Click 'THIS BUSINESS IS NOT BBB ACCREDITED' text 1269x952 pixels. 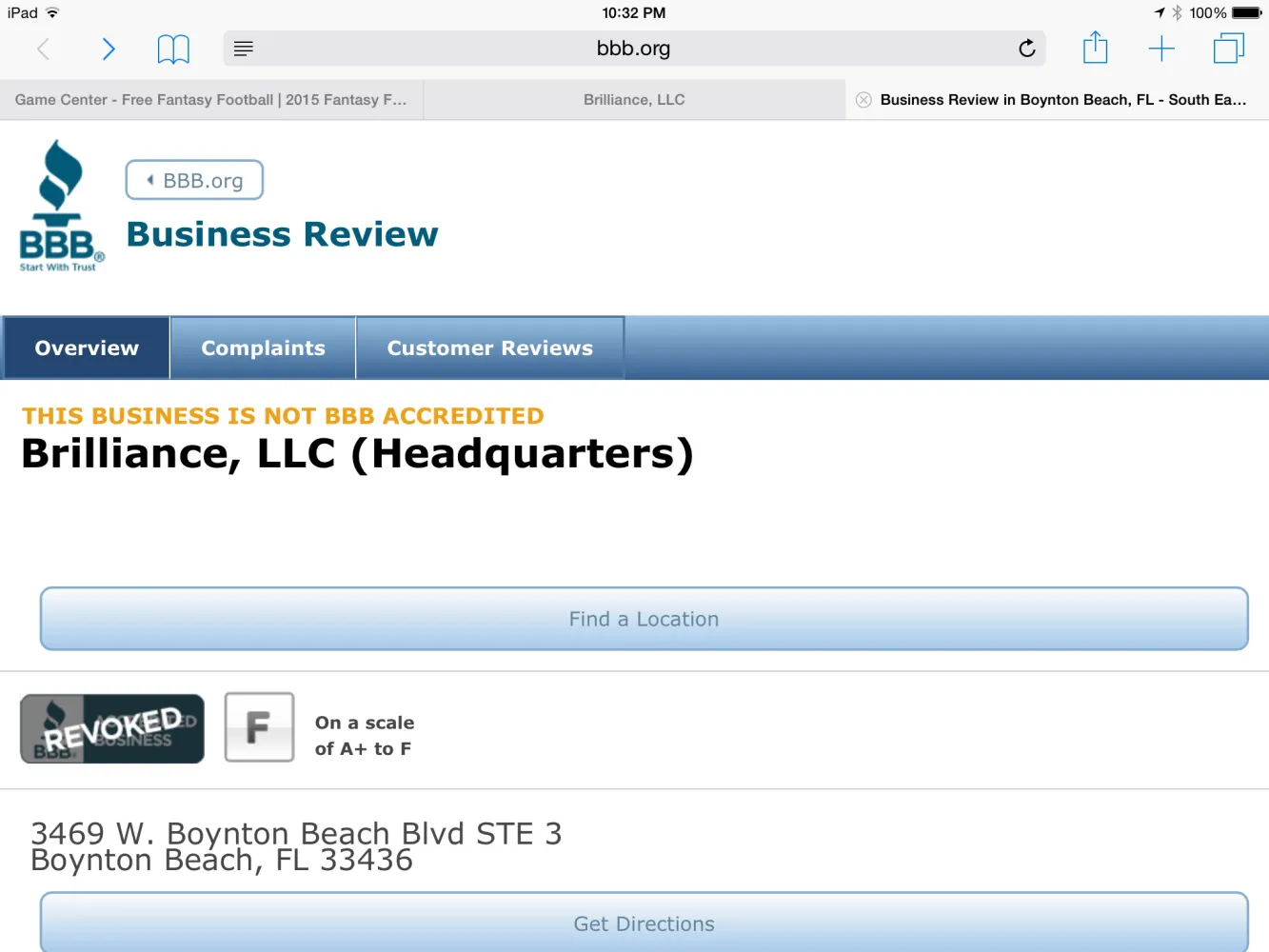pyautogui.click(x=283, y=416)
